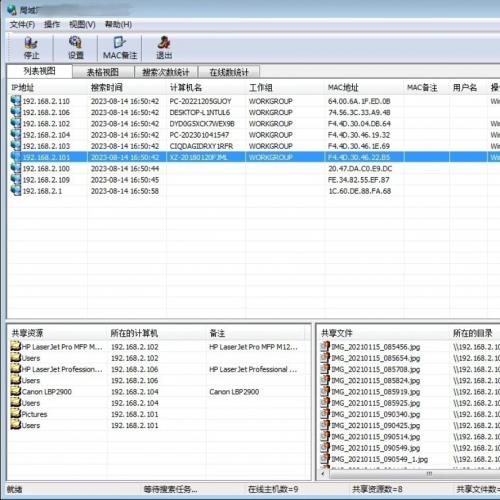
Task: Click search time 2023-08-14 16:50:58
Action: (125, 191)
